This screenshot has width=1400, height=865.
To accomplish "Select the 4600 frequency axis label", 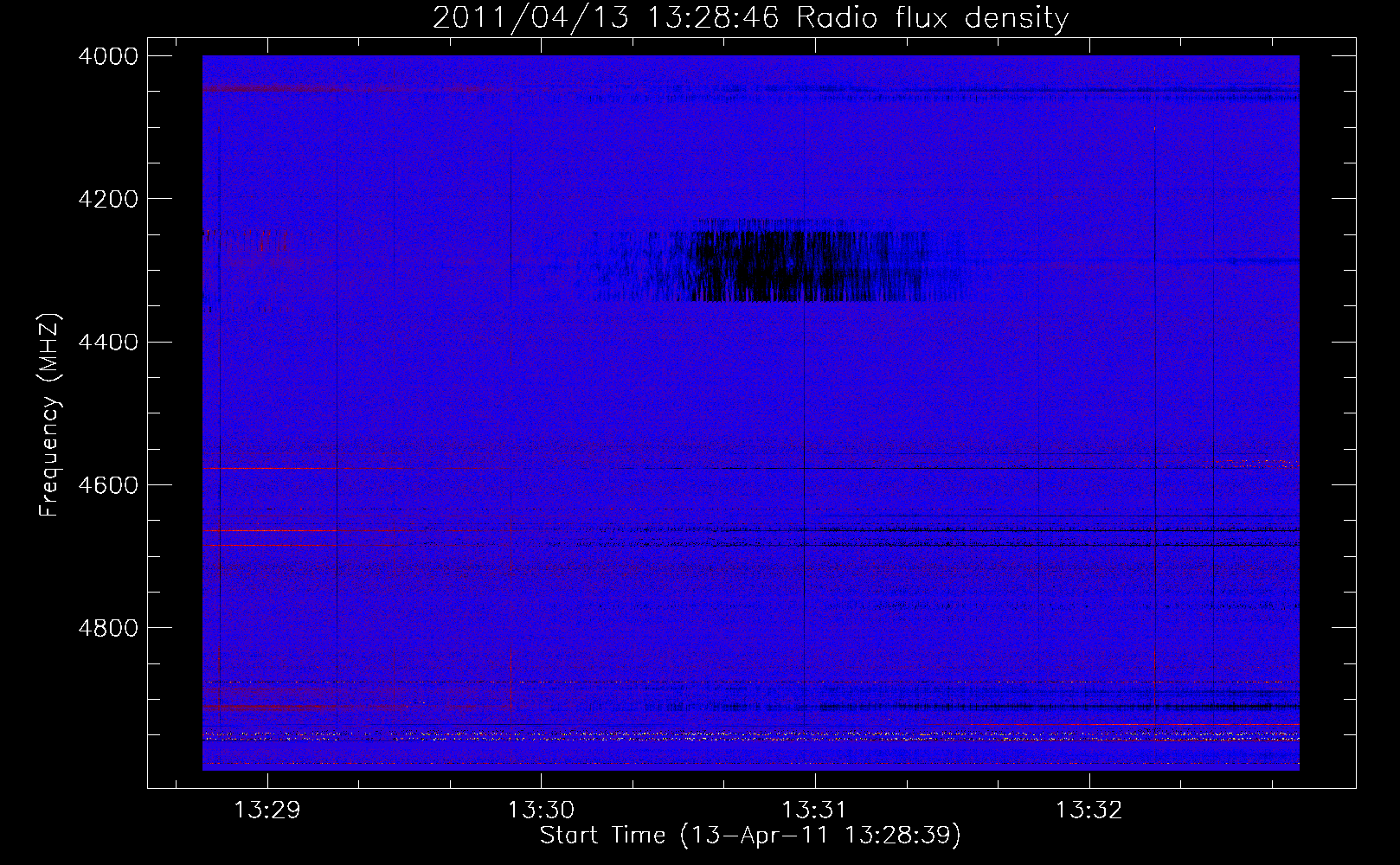I will coord(108,484).
